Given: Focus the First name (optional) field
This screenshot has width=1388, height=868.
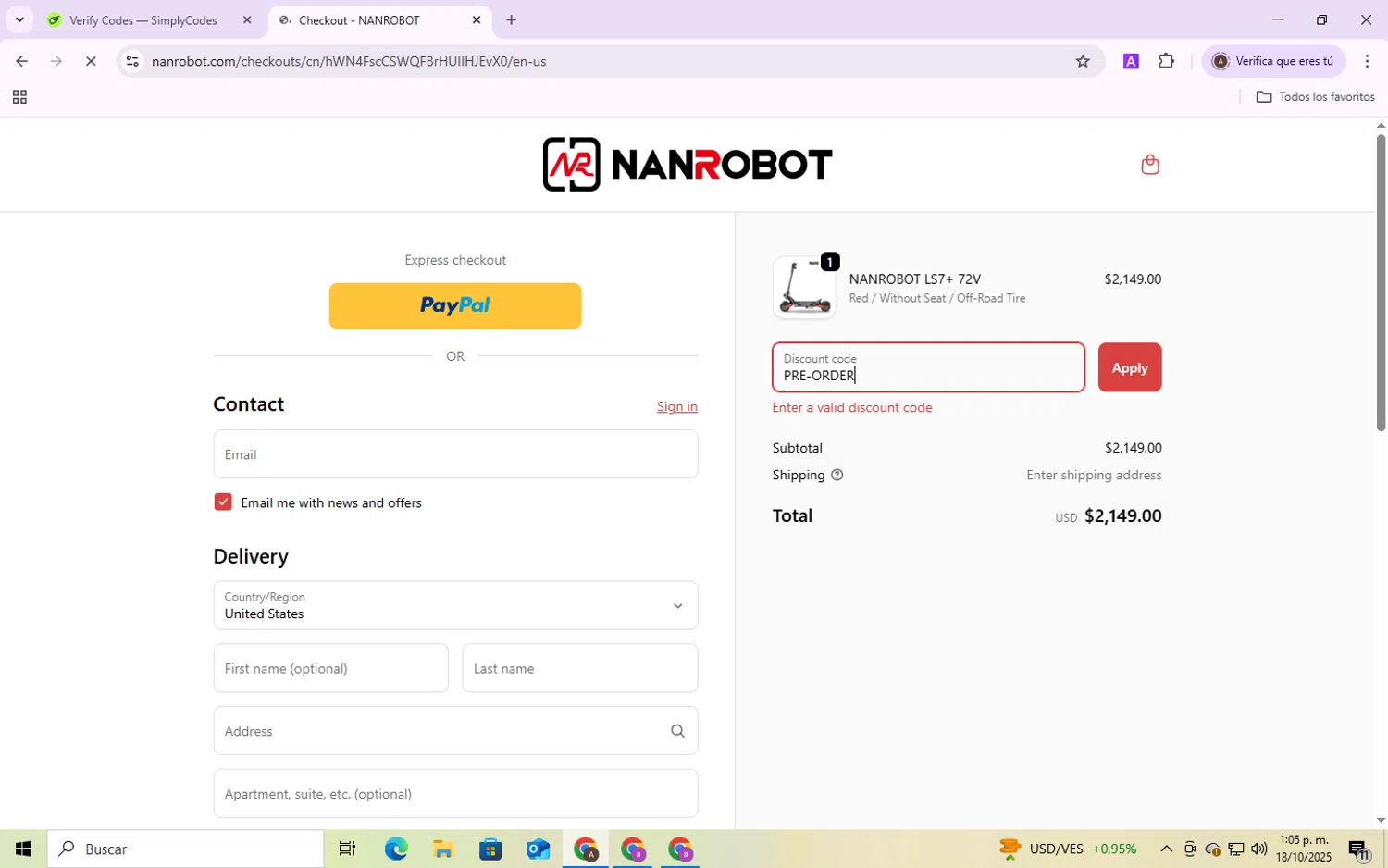Looking at the screenshot, I should click(x=330, y=668).
